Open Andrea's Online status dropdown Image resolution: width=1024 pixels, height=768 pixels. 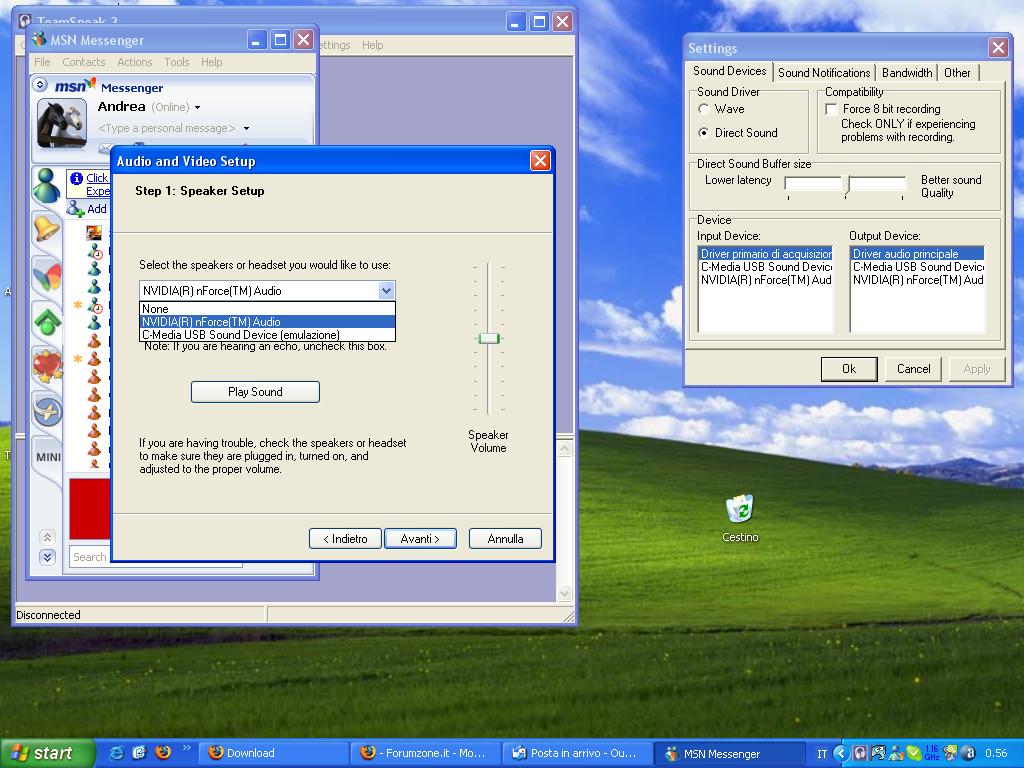point(197,107)
